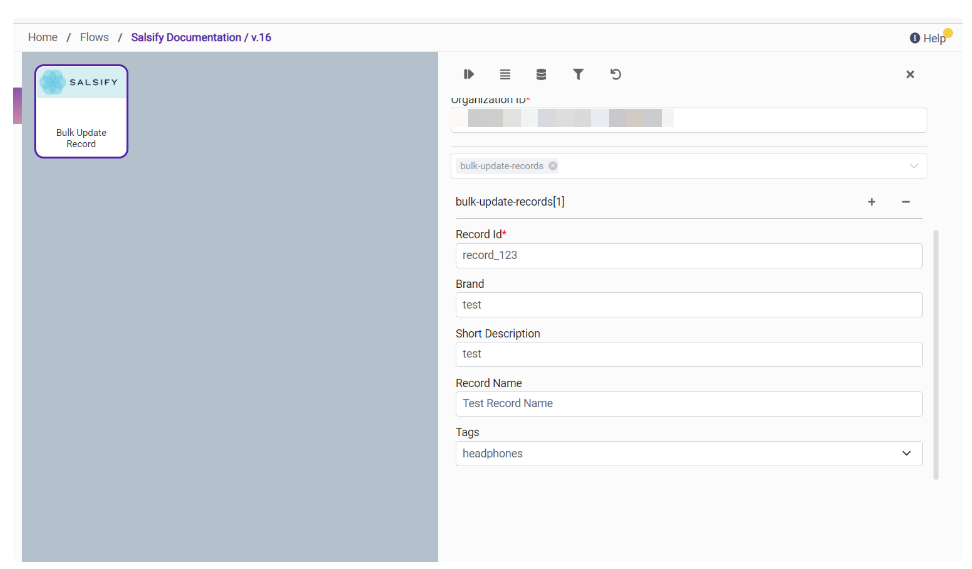Remove the bulk-update-records tag chip
972x569 pixels.
(x=553, y=166)
